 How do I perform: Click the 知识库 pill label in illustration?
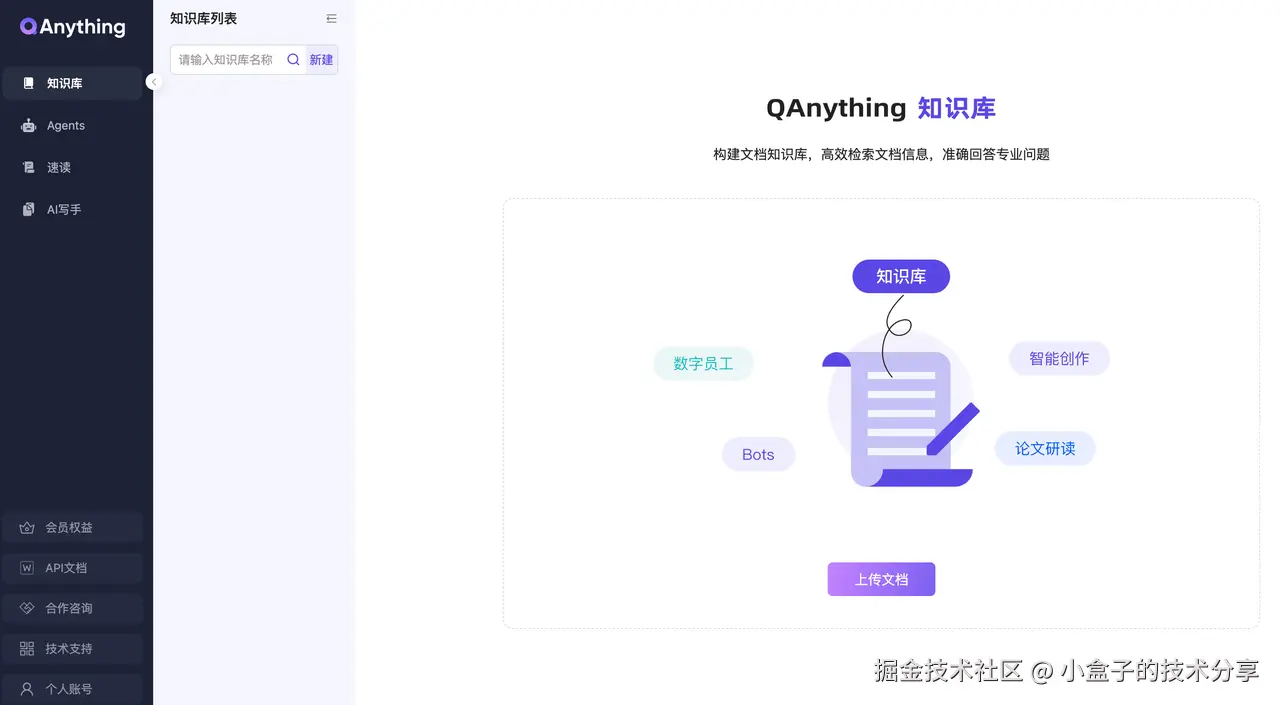coord(901,276)
